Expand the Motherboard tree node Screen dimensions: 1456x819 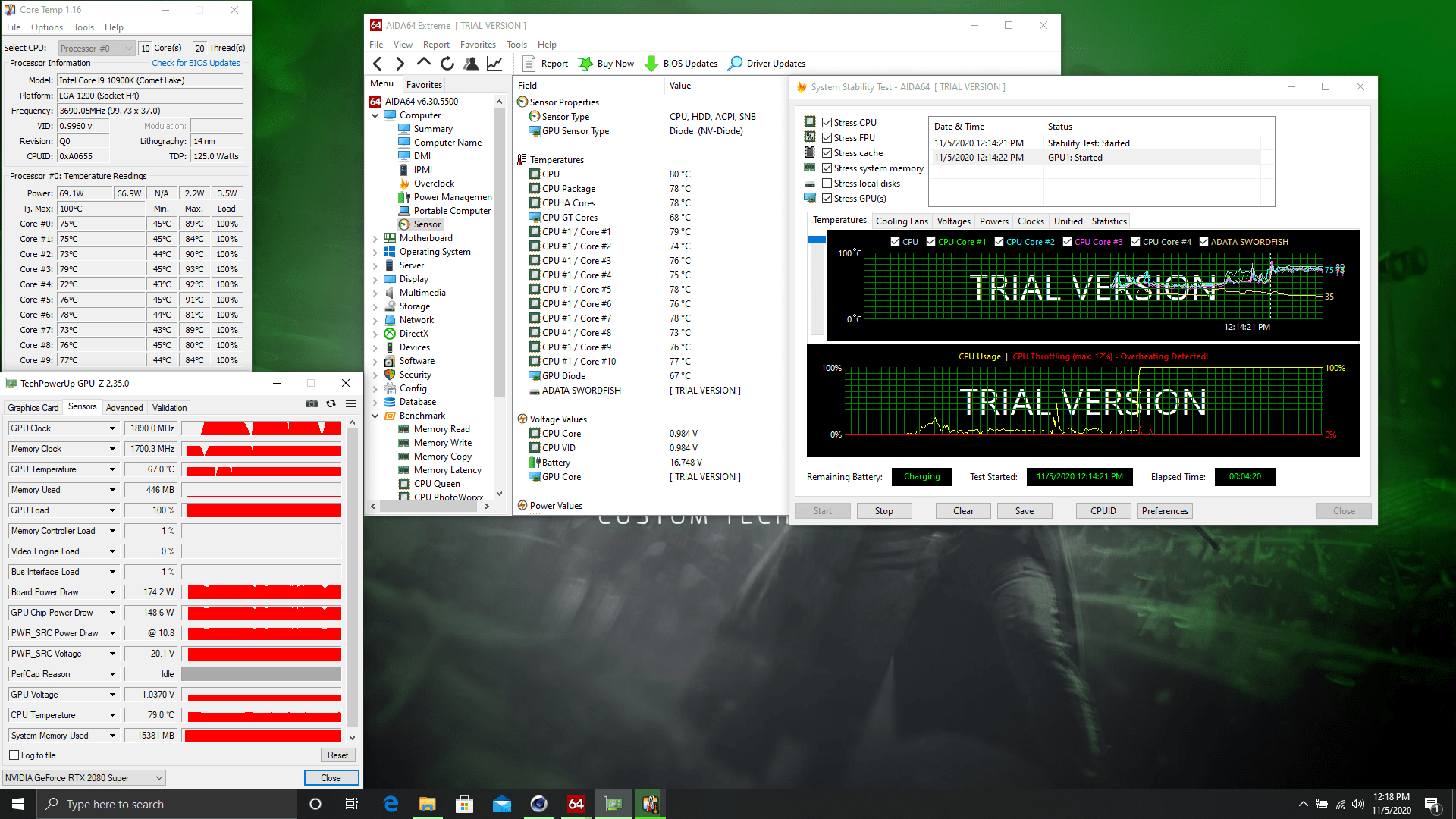pos(375,238)
